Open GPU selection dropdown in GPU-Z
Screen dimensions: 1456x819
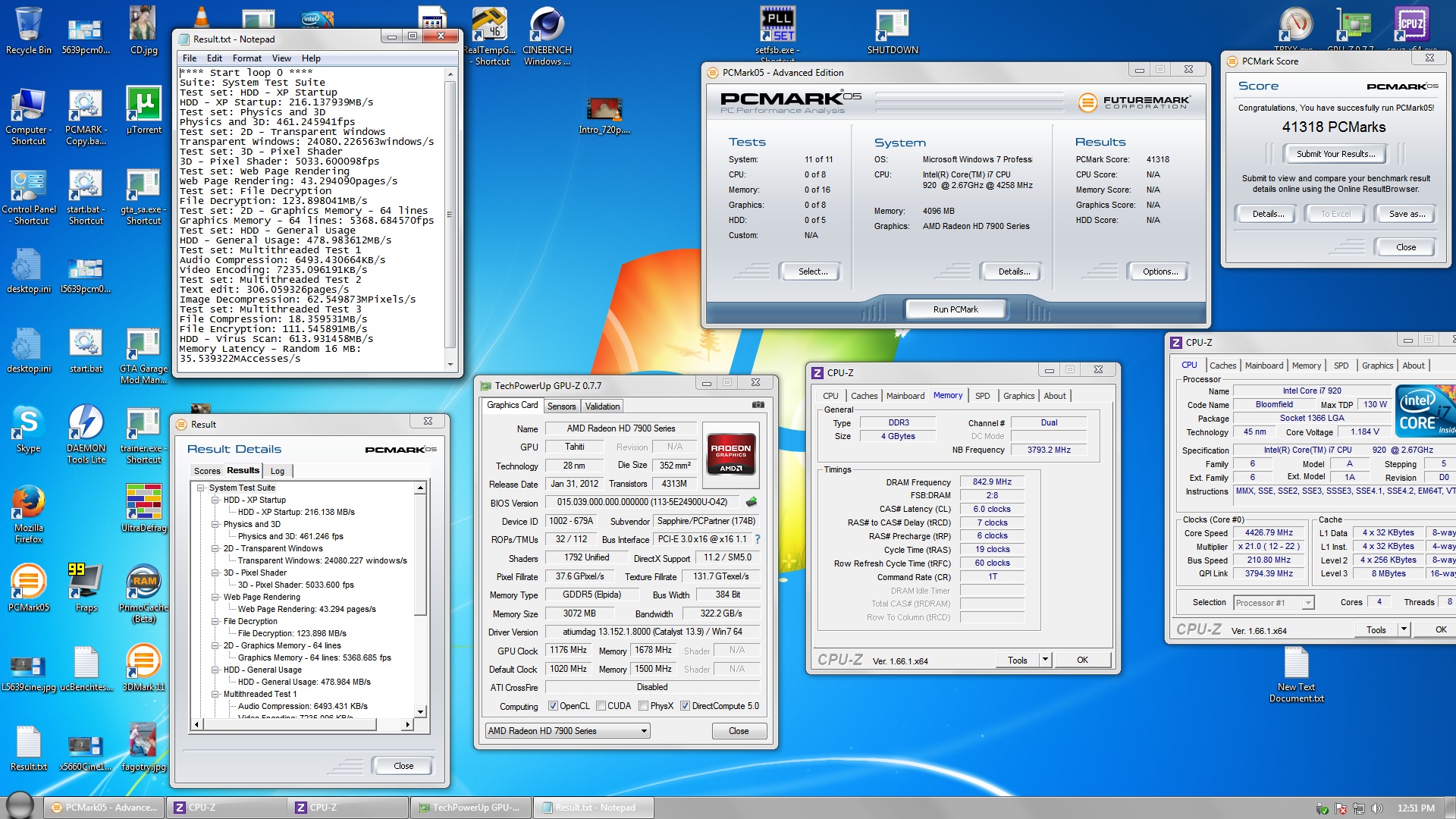tap(567, 731)
